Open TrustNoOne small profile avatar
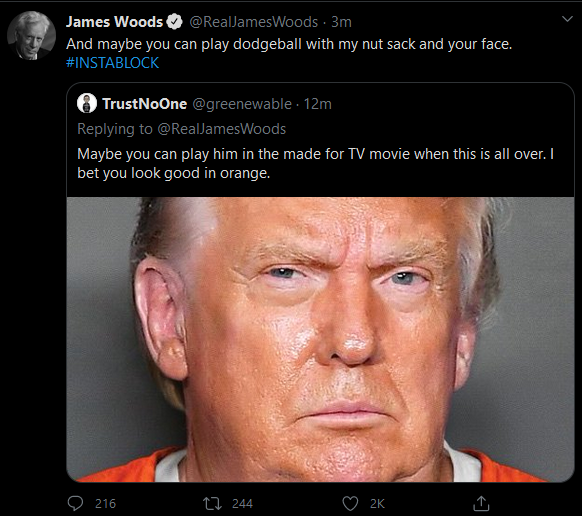 (87, 103)
